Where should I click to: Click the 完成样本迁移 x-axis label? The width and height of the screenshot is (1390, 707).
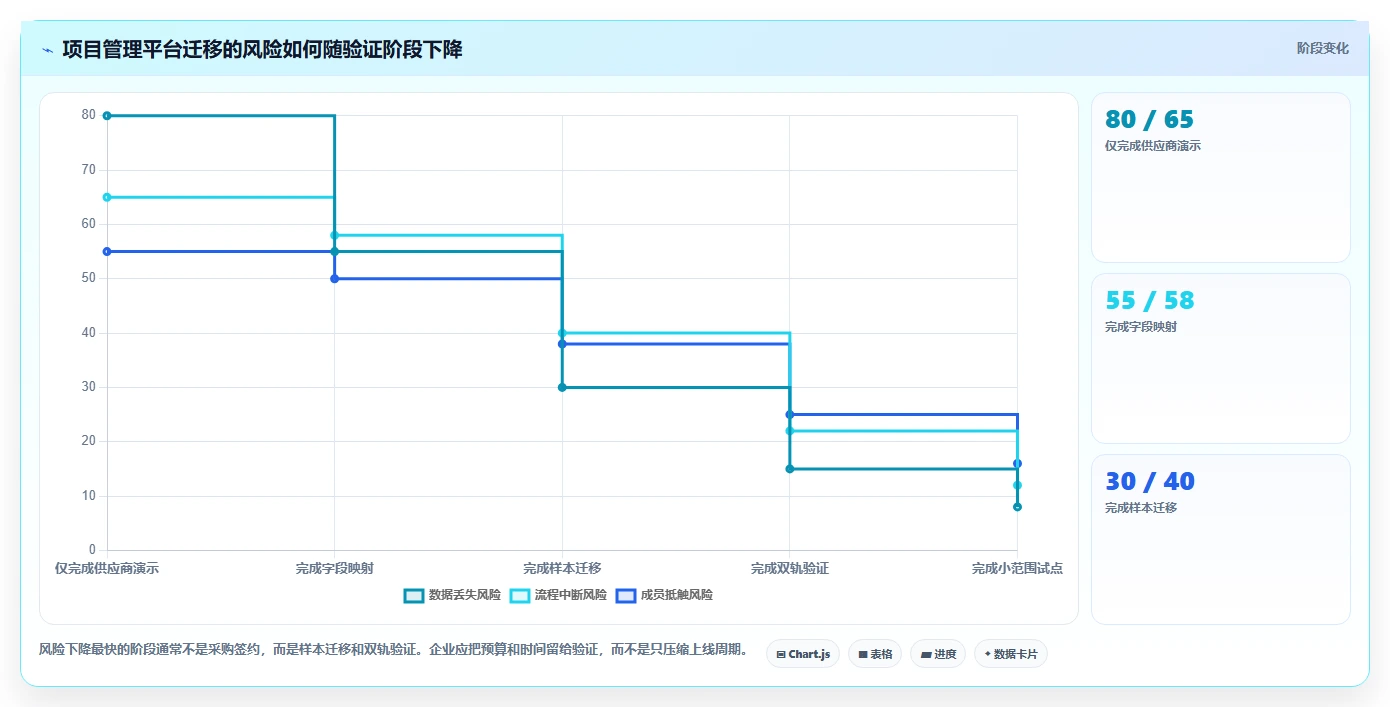click(562, 568)
